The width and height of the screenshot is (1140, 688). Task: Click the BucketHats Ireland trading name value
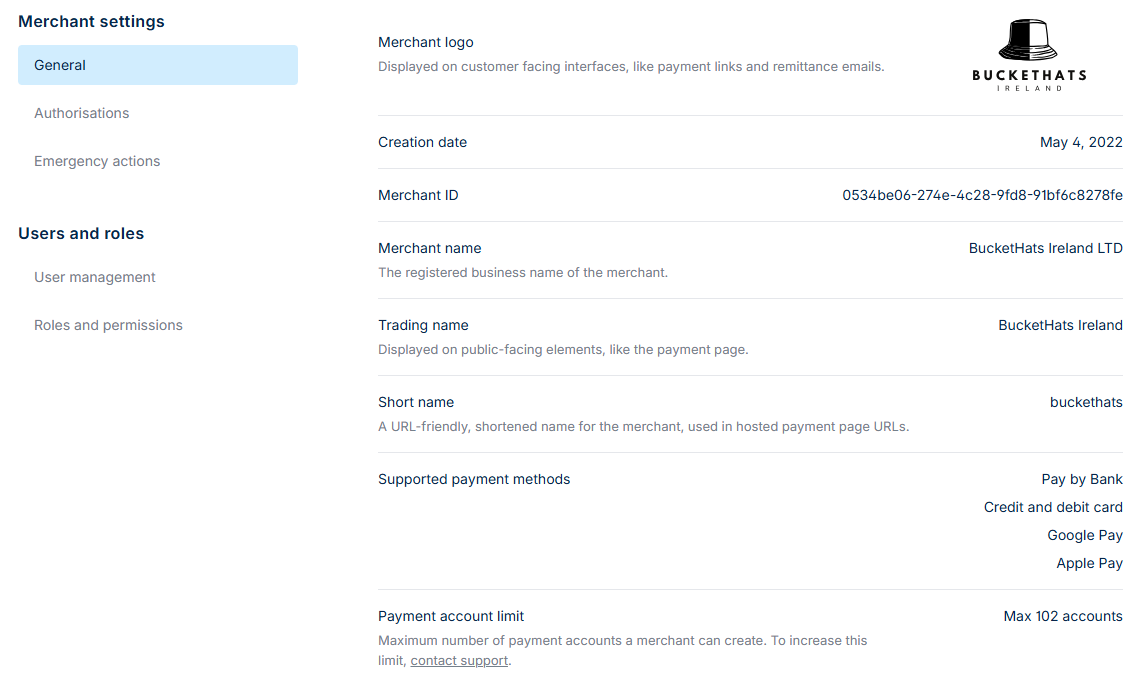(1060, 325)
